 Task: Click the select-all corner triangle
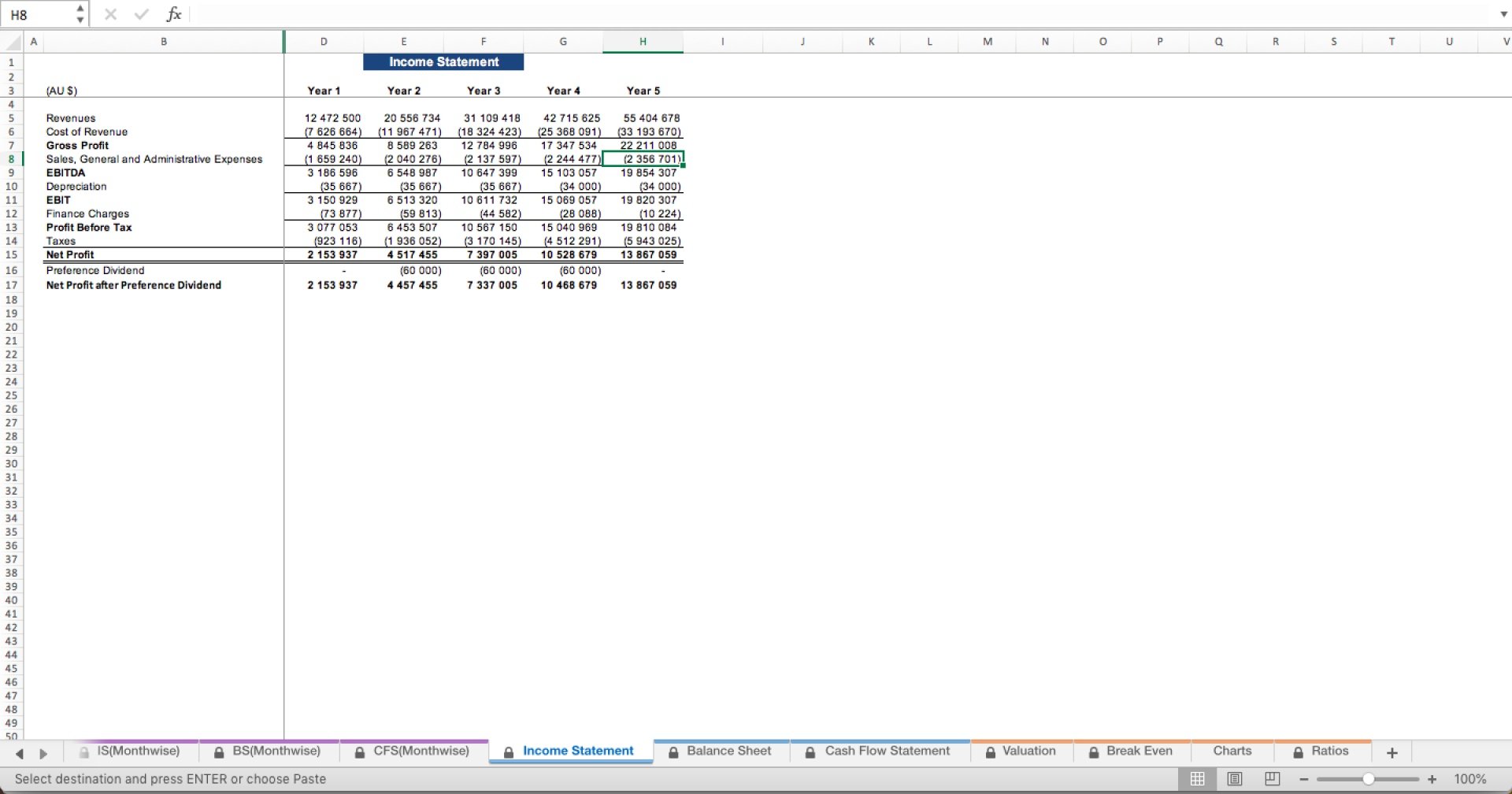tap(12, 42)
